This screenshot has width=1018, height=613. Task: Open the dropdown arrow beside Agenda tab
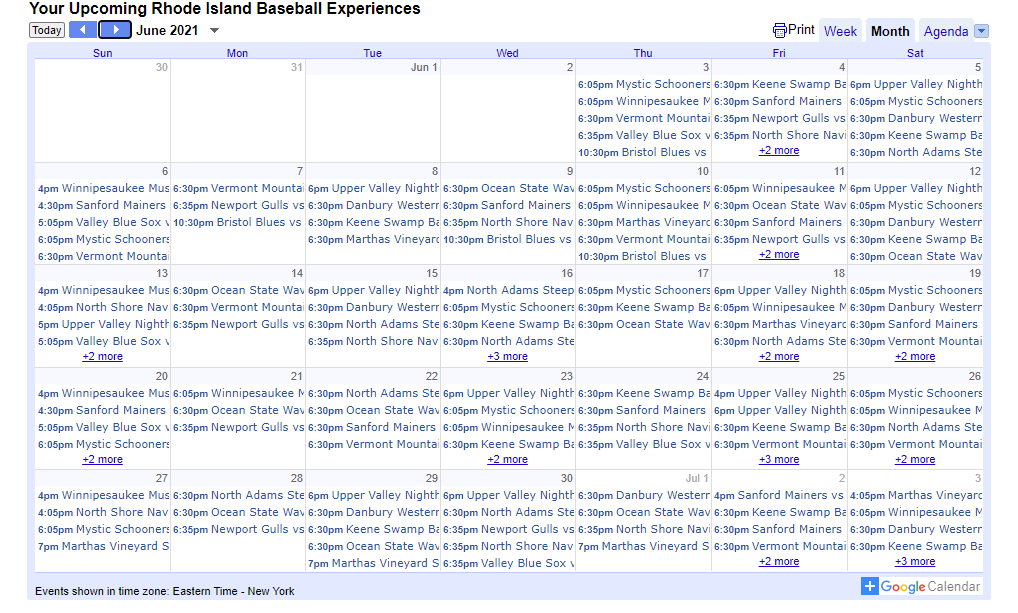(x=981, y=31)
